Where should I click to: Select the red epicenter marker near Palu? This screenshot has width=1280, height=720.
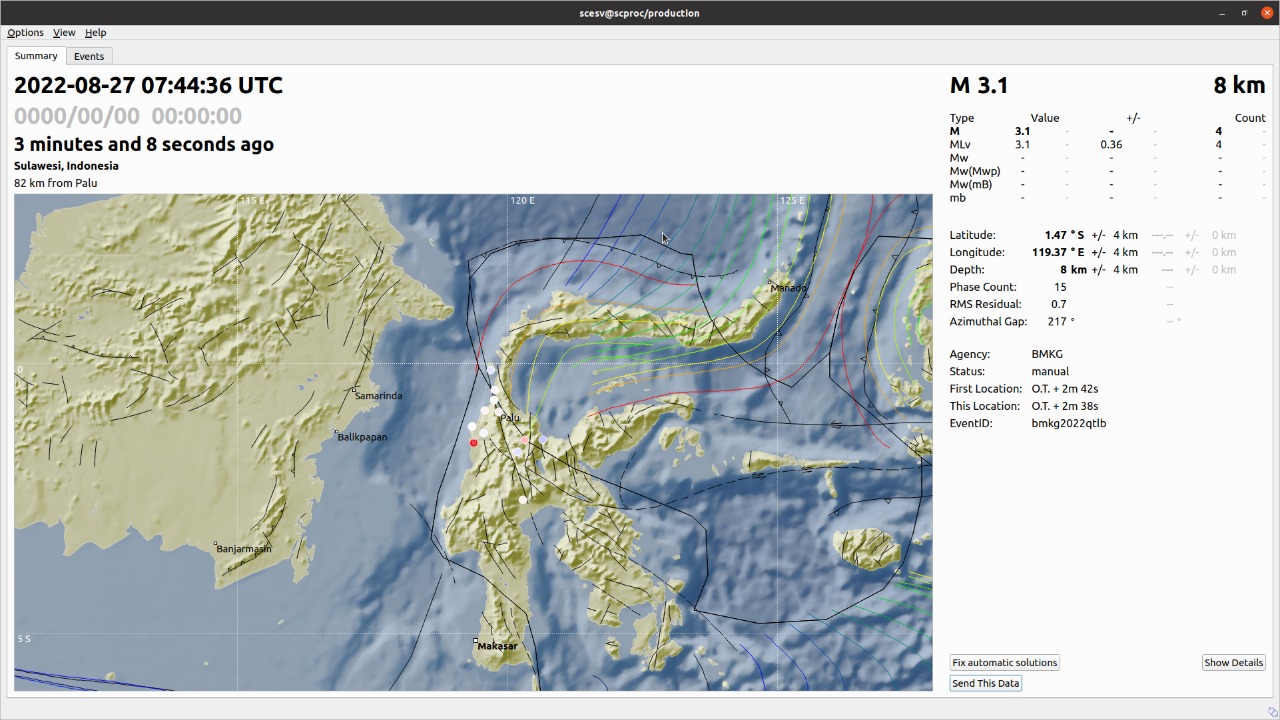(473, 443)
